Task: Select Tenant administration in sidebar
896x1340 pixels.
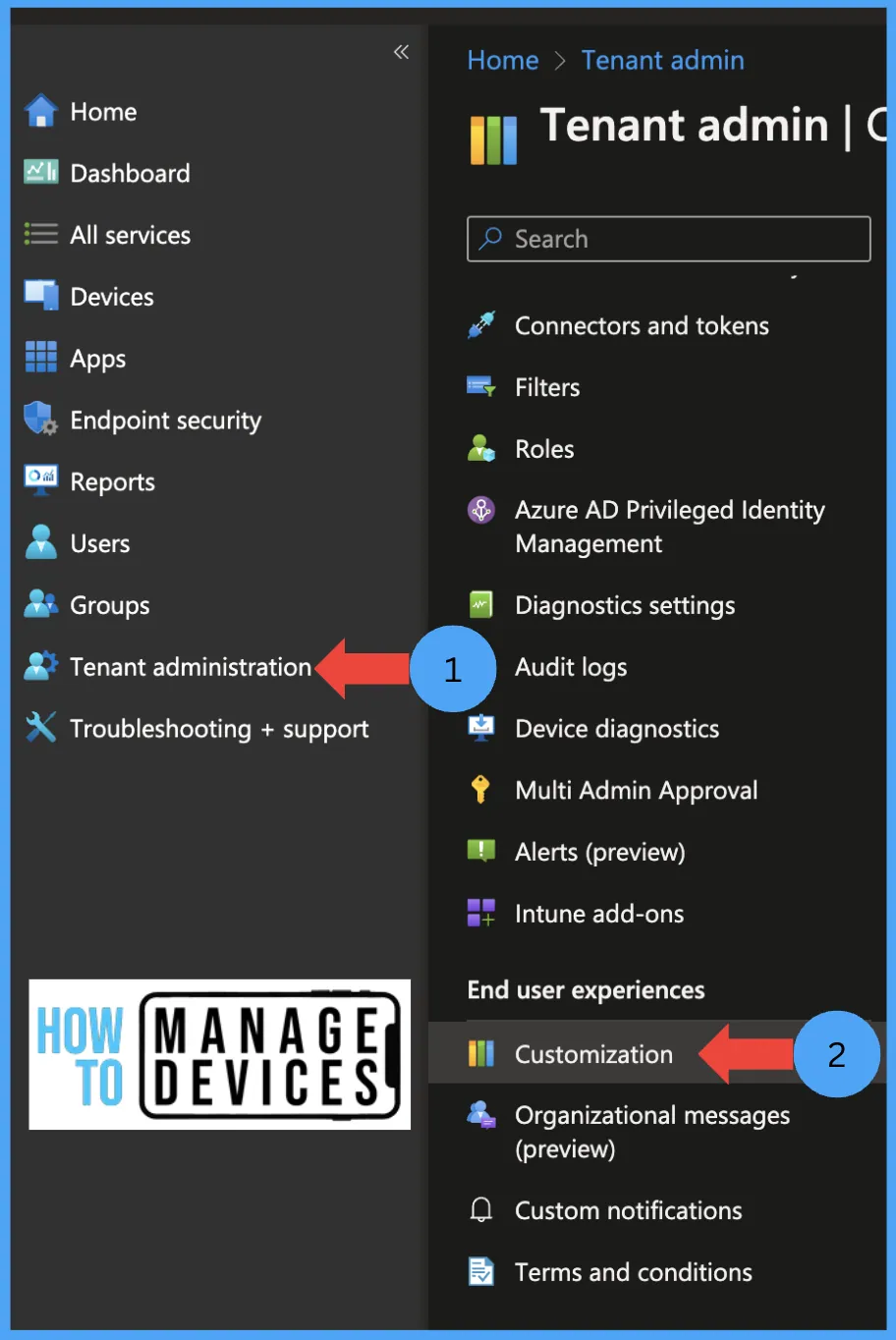Action: [191, 667]
